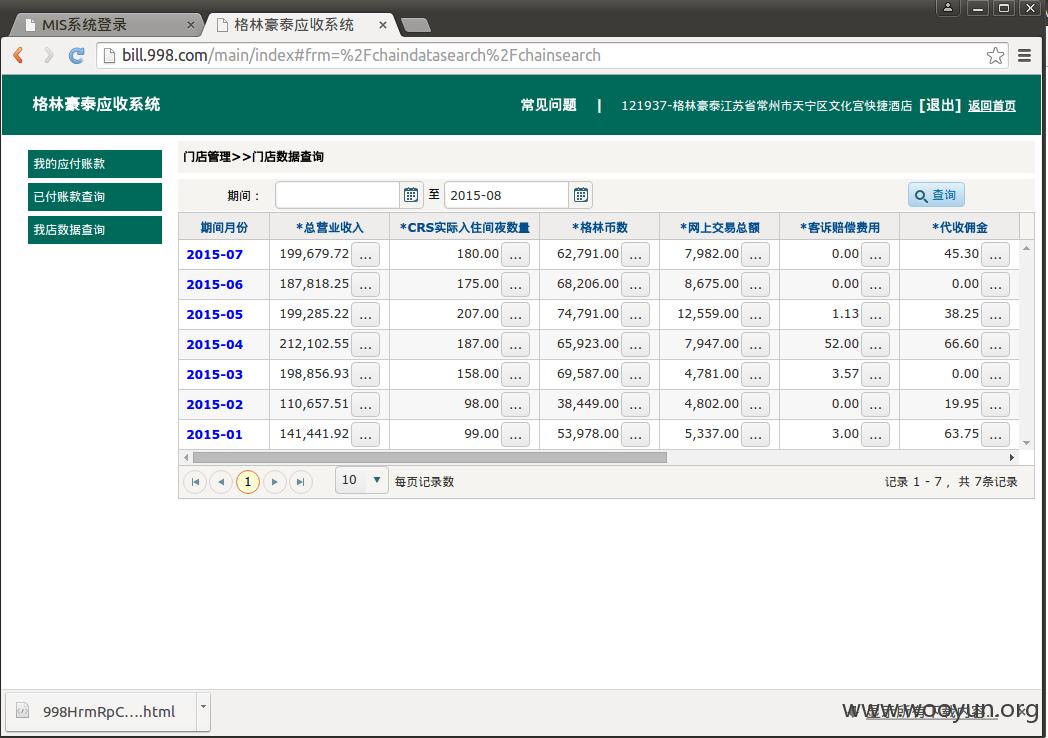1048x738 pixels.
Task: Open records-per-page dropdown showing 10
Action: pyautogui.click(x=362, y=480)
